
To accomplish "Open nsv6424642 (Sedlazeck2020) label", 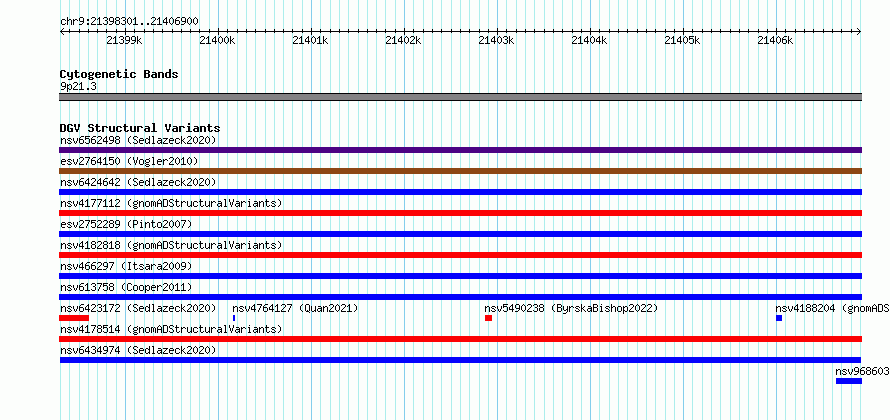I will tap(138, 182).
